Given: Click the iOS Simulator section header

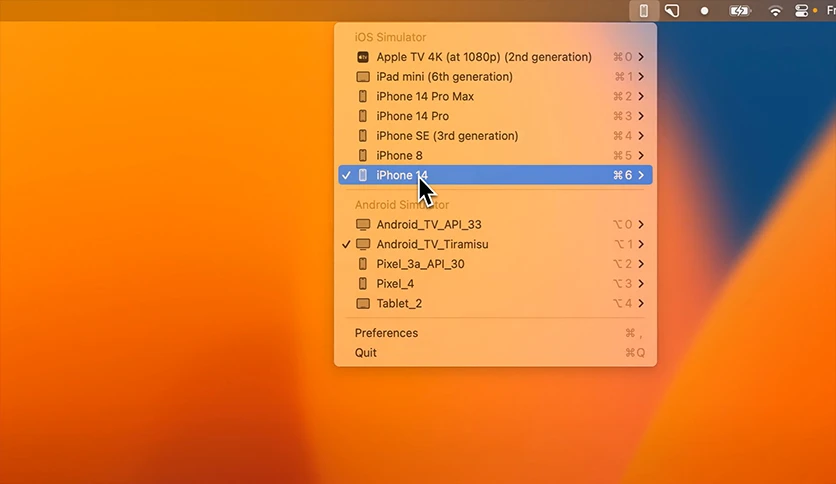Looking at the screenshot, I should [x=390, y=37].
